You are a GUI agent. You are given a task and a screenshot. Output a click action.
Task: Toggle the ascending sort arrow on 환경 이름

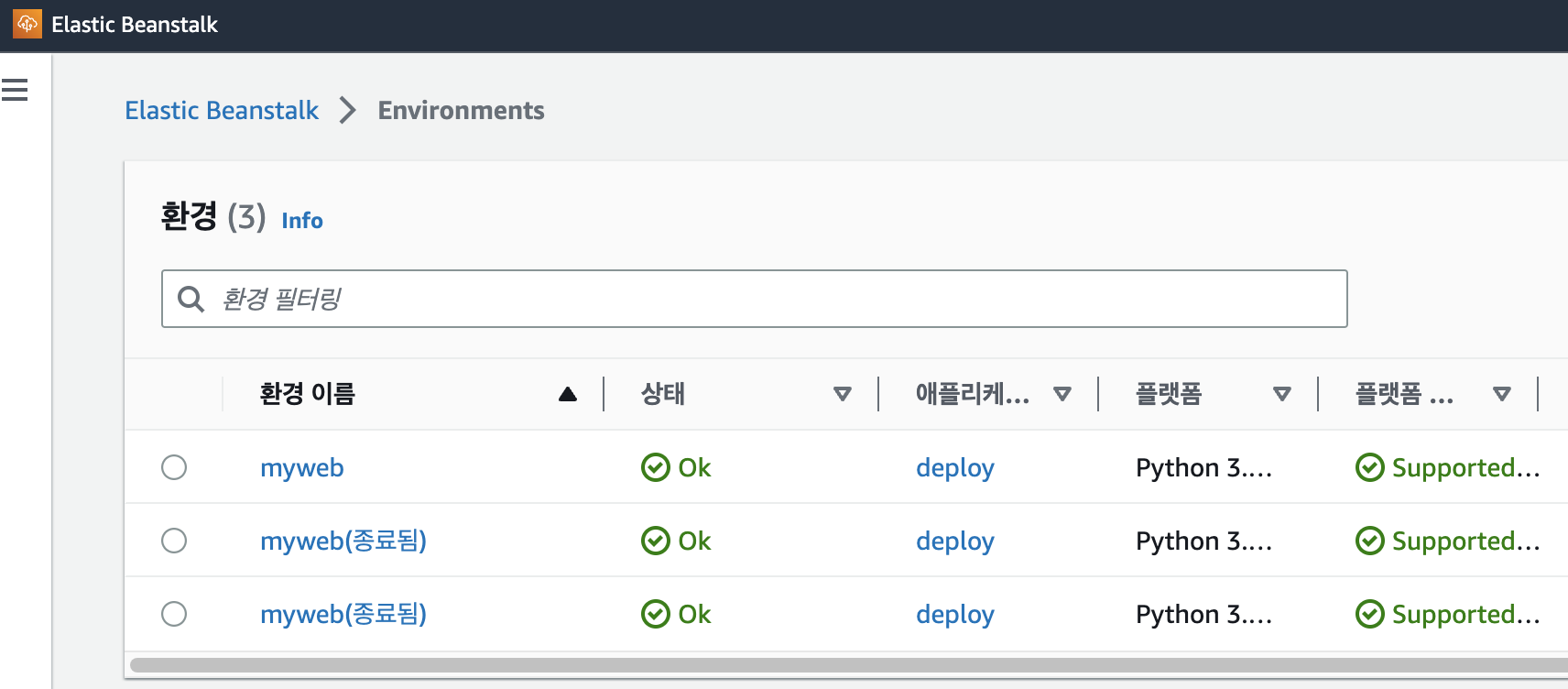(x=568, y=394)
